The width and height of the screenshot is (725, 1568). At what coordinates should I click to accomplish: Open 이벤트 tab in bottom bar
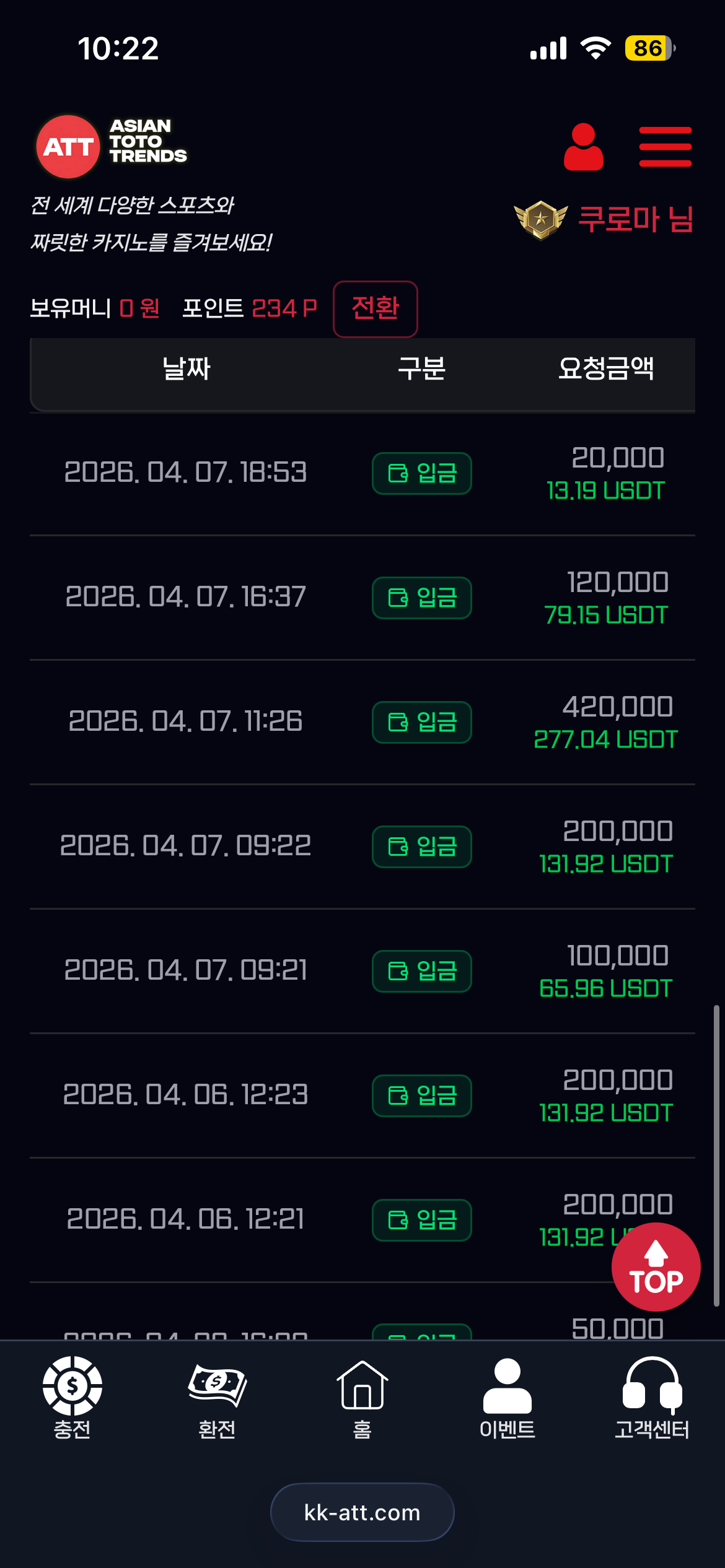click(x=507, y=1398)
